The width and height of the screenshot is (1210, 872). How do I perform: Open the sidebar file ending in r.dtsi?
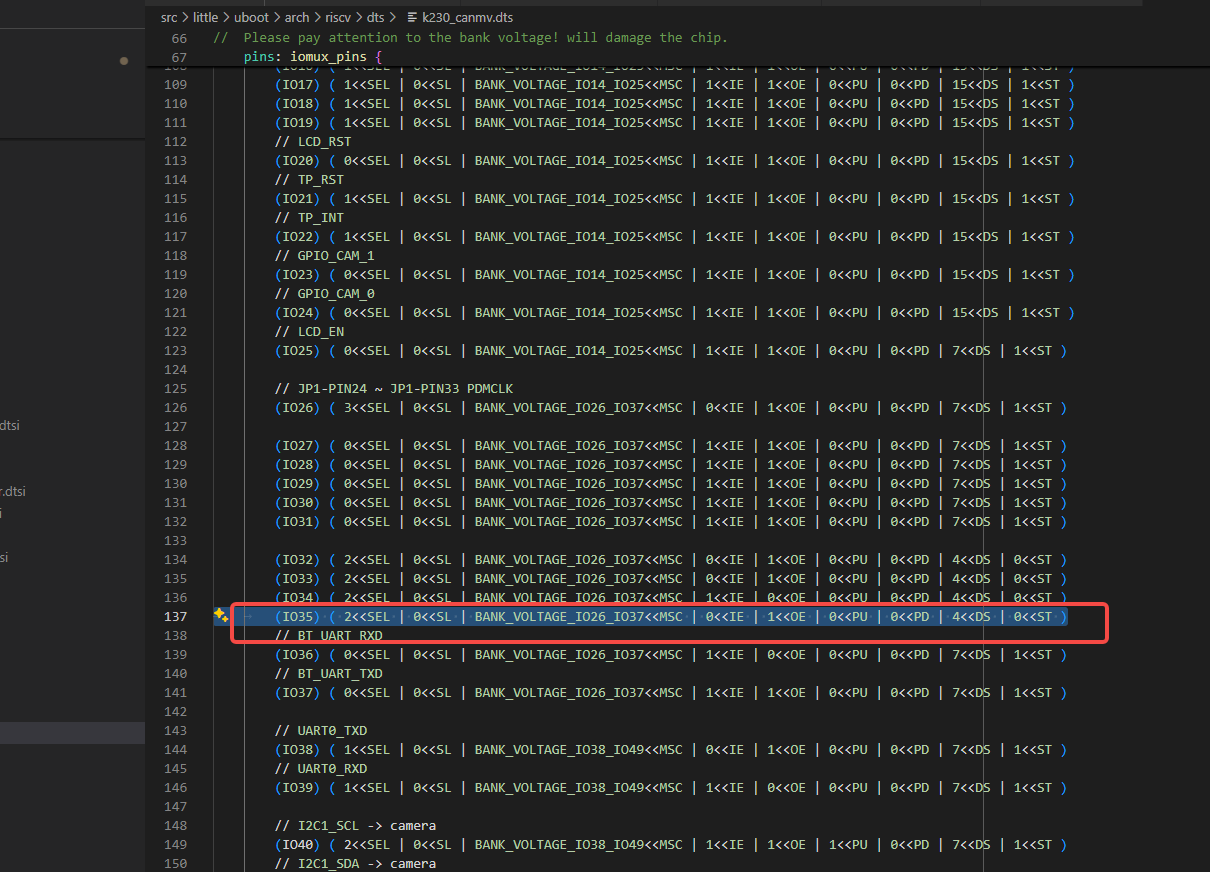coord(14,491)
